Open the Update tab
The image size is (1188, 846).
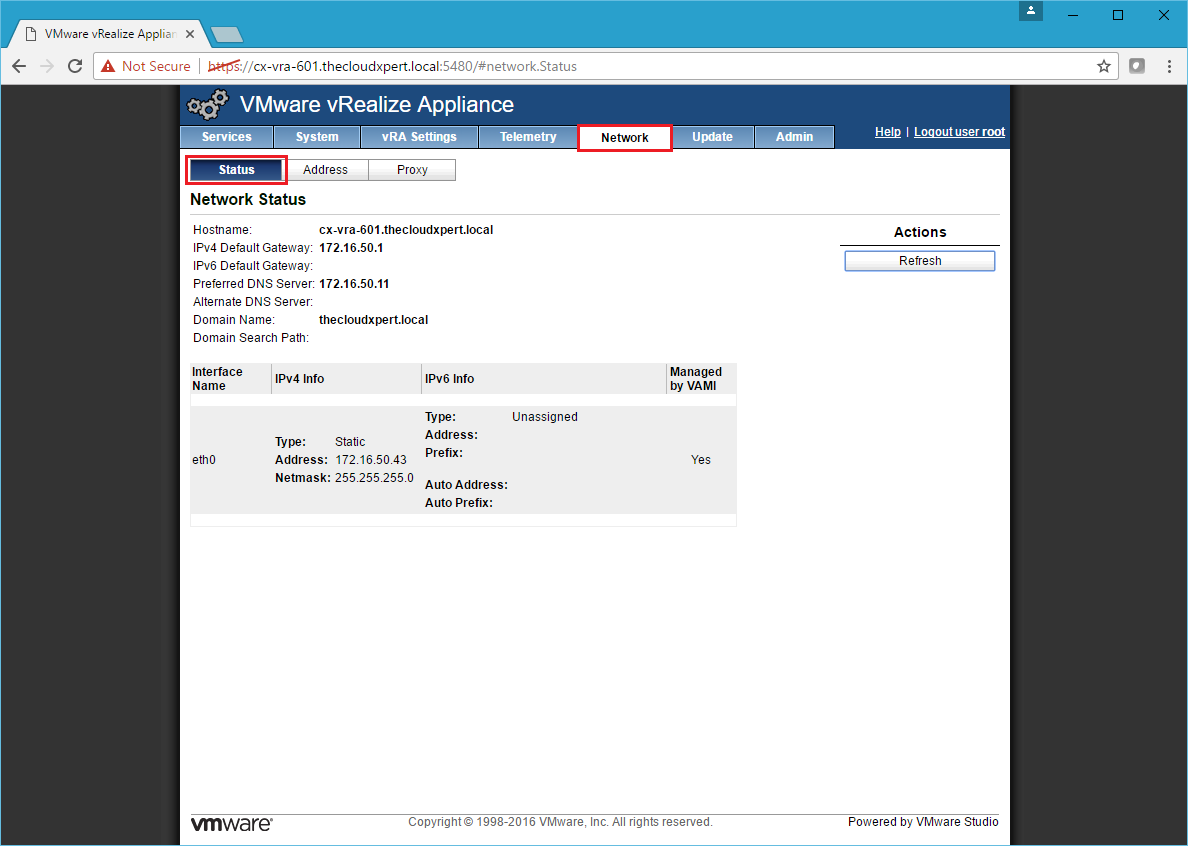[x=712, y=137]
